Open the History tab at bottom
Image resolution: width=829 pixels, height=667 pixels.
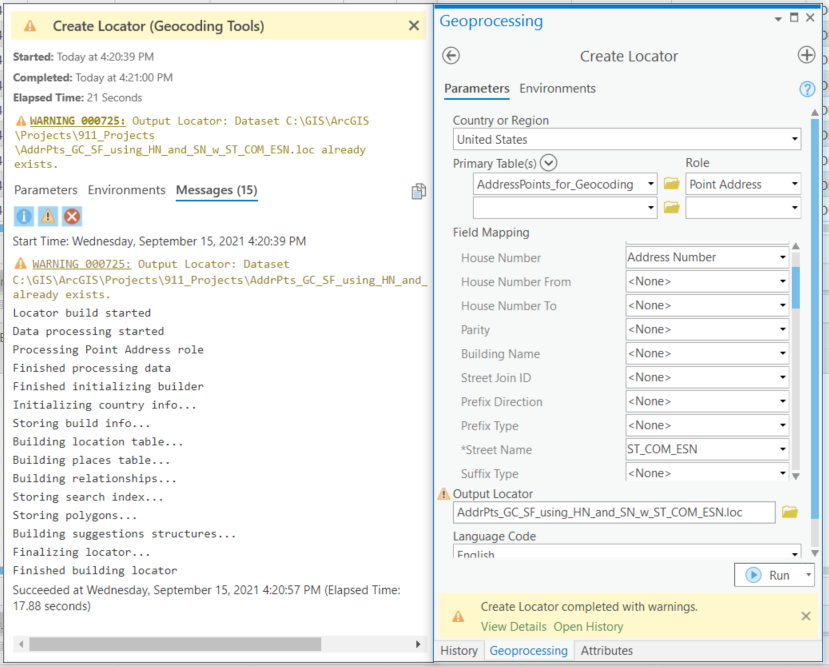pyautogui.click(x=459, y=651)
